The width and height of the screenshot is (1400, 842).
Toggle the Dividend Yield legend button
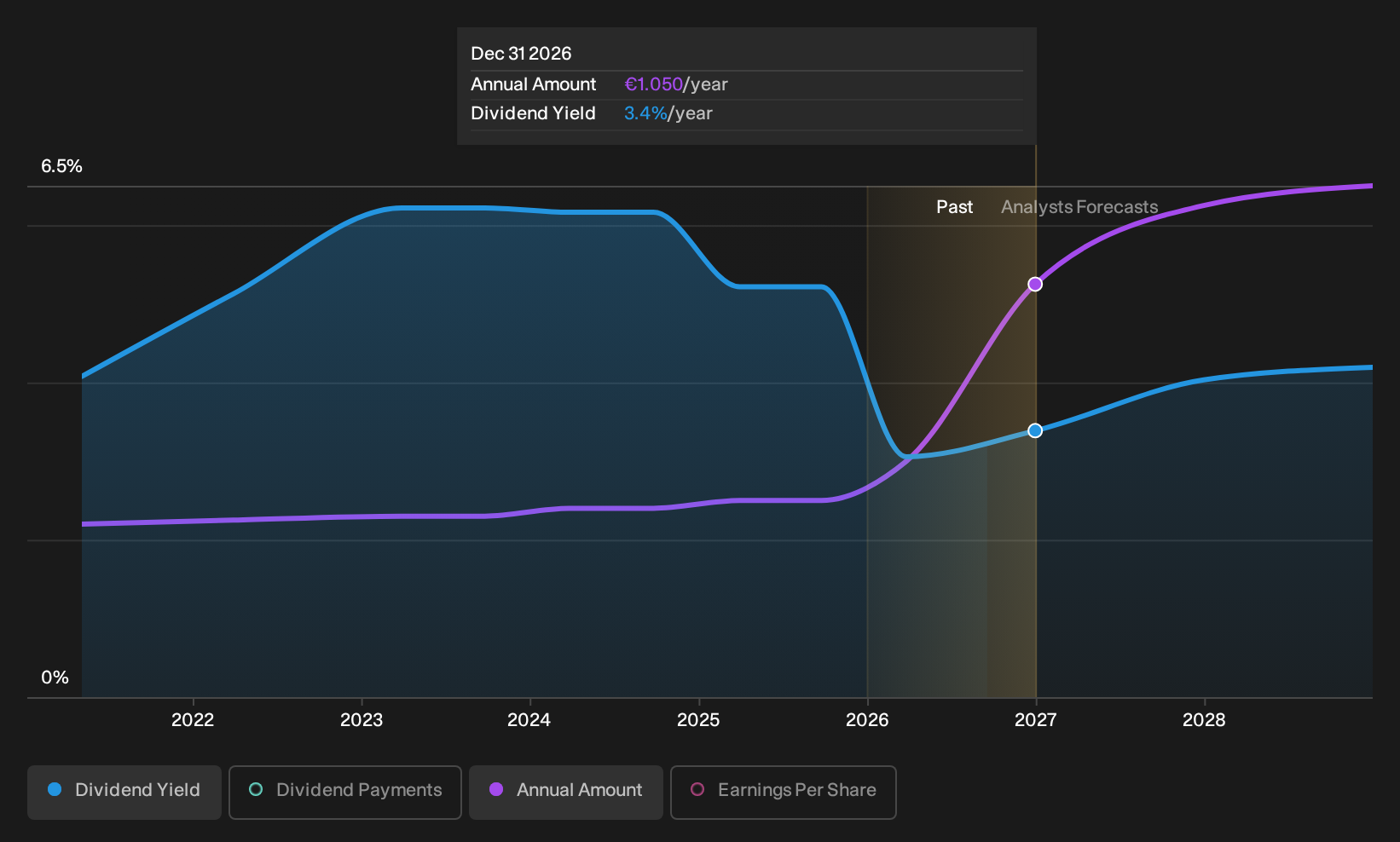(x=124, y=792)
